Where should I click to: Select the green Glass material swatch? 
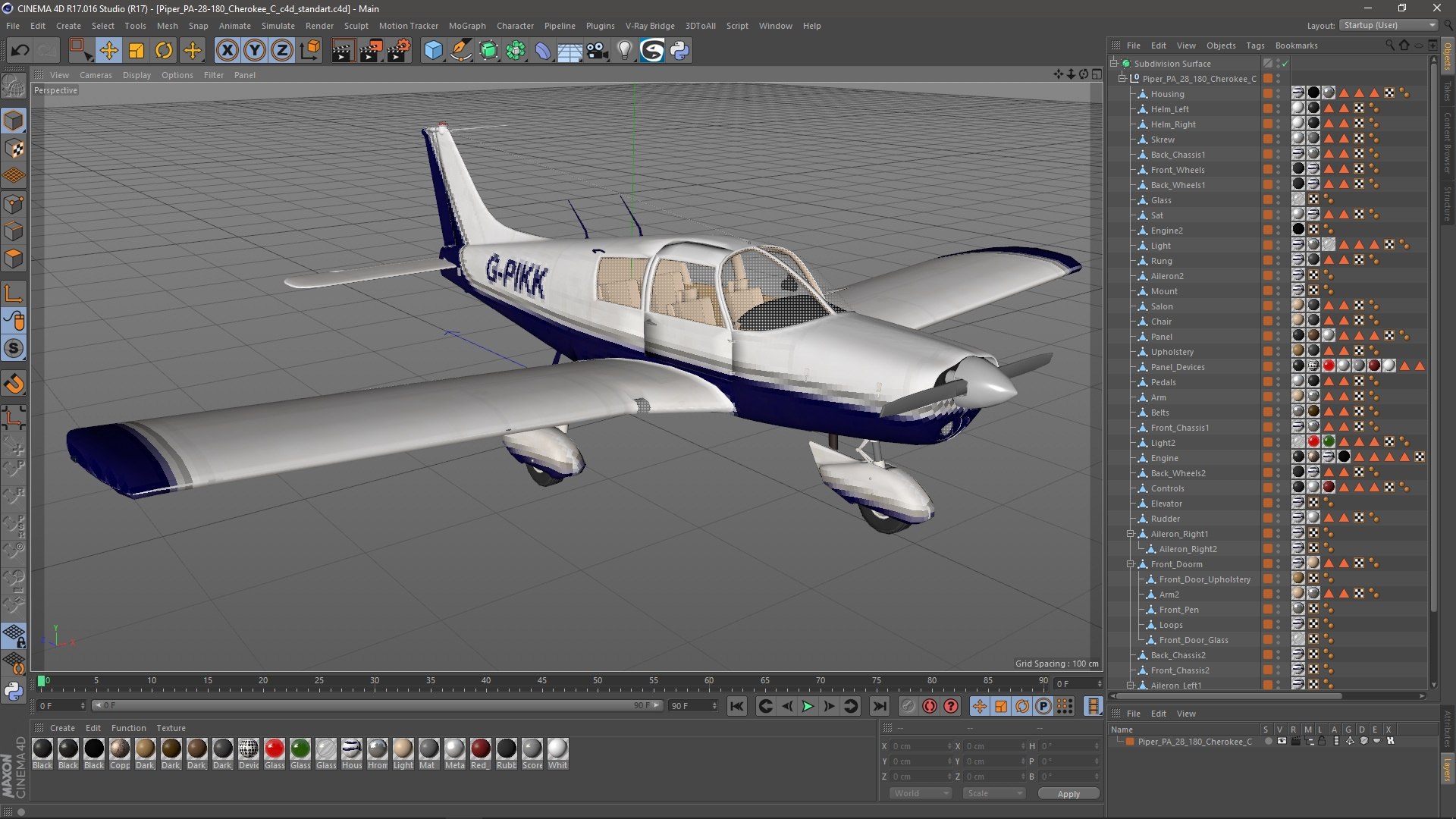(300, 754)
